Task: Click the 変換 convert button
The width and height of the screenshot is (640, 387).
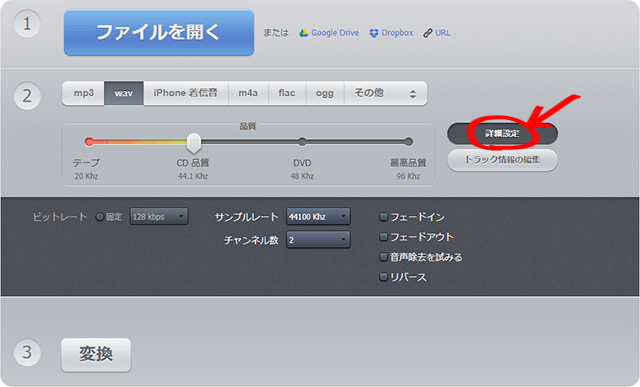Action: click(96, 354)
